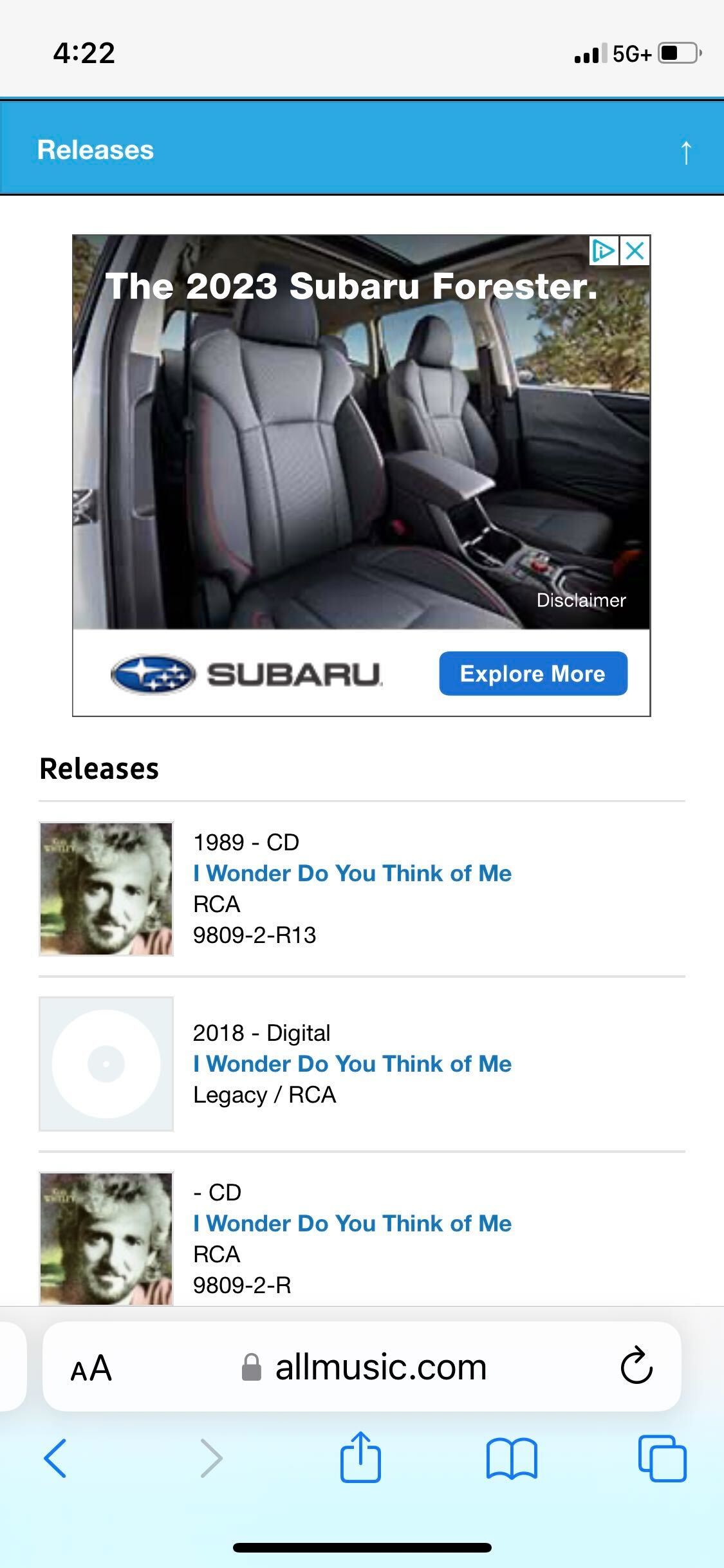Open the 2018 Digital release title link
Viewport: 724px width, 1568px height.
pyautogui.click(x=353, y=1063)
